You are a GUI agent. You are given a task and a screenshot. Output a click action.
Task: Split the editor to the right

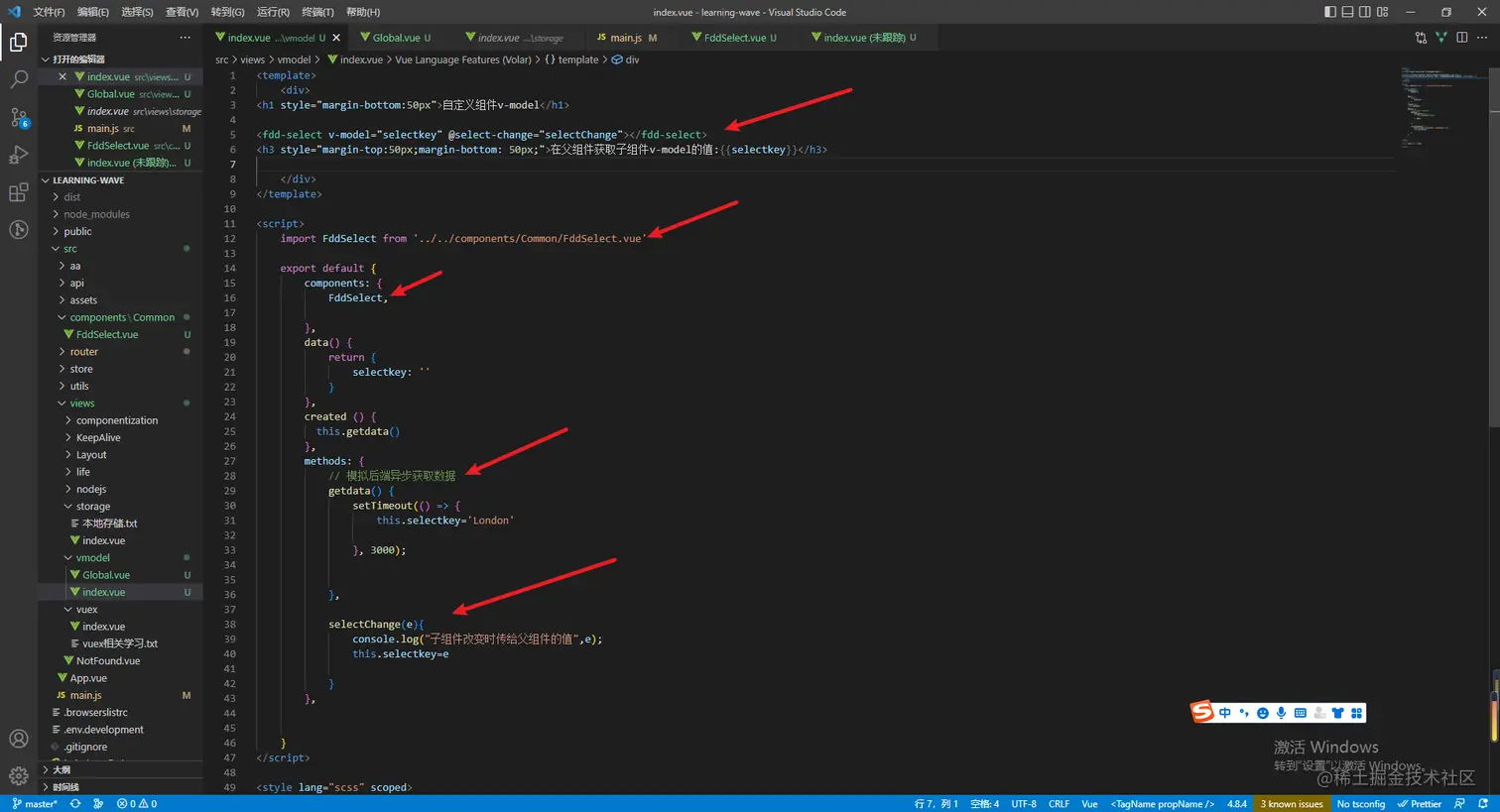(x=1462, y=38)
